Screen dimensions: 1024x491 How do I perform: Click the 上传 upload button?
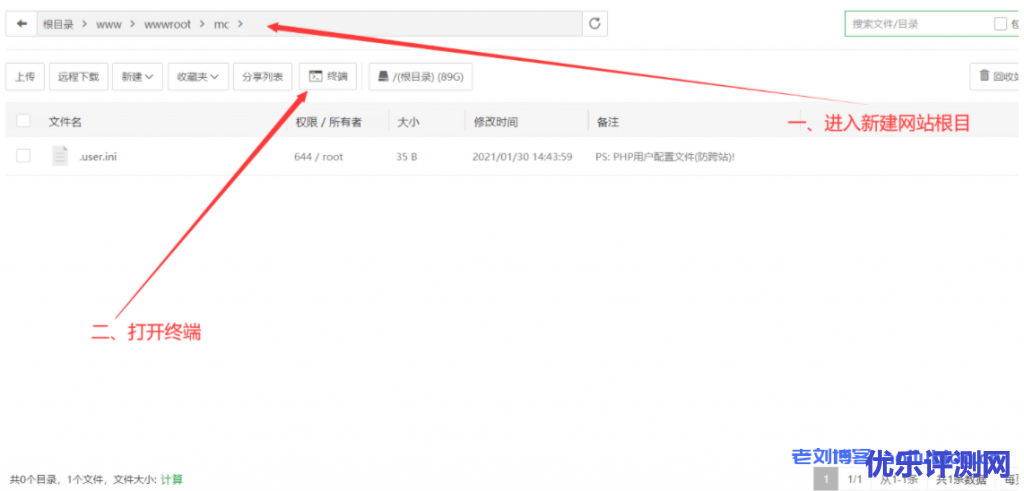tap(25, 76)
